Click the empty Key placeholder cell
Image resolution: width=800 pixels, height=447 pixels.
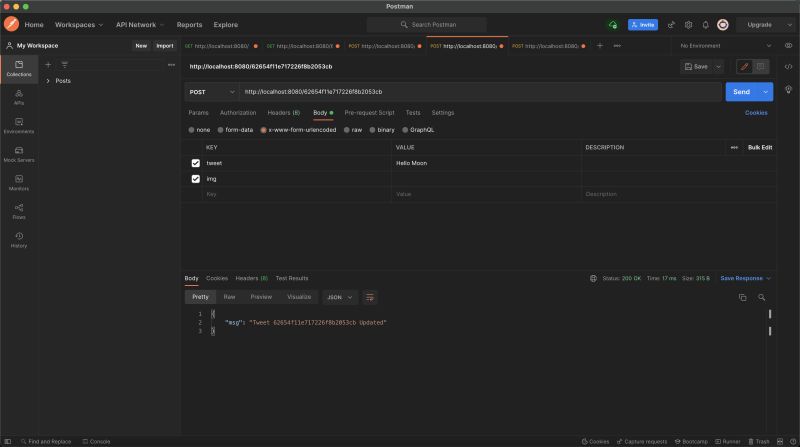coord(297,194)
